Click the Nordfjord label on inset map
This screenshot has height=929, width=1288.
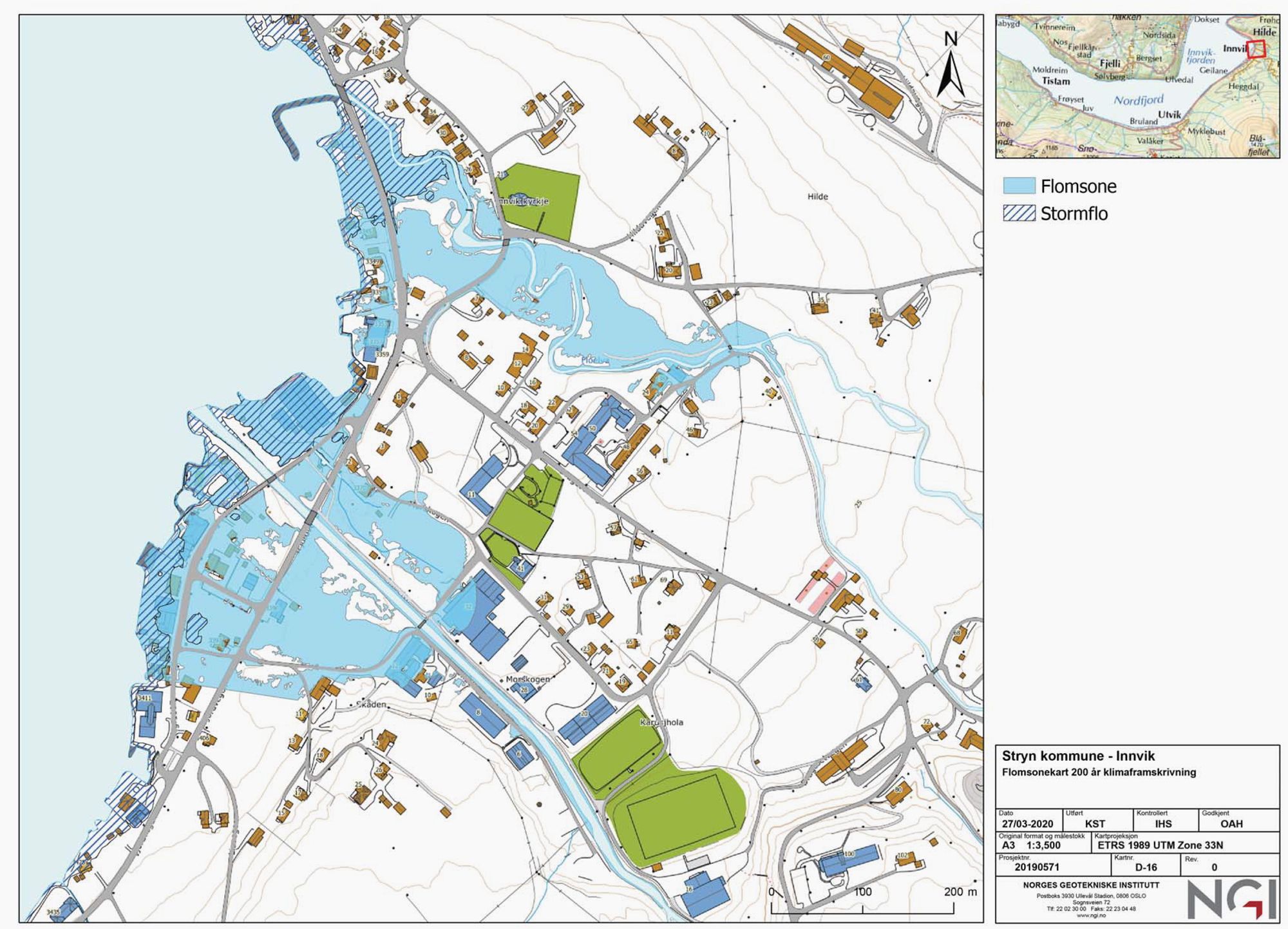1139,101
